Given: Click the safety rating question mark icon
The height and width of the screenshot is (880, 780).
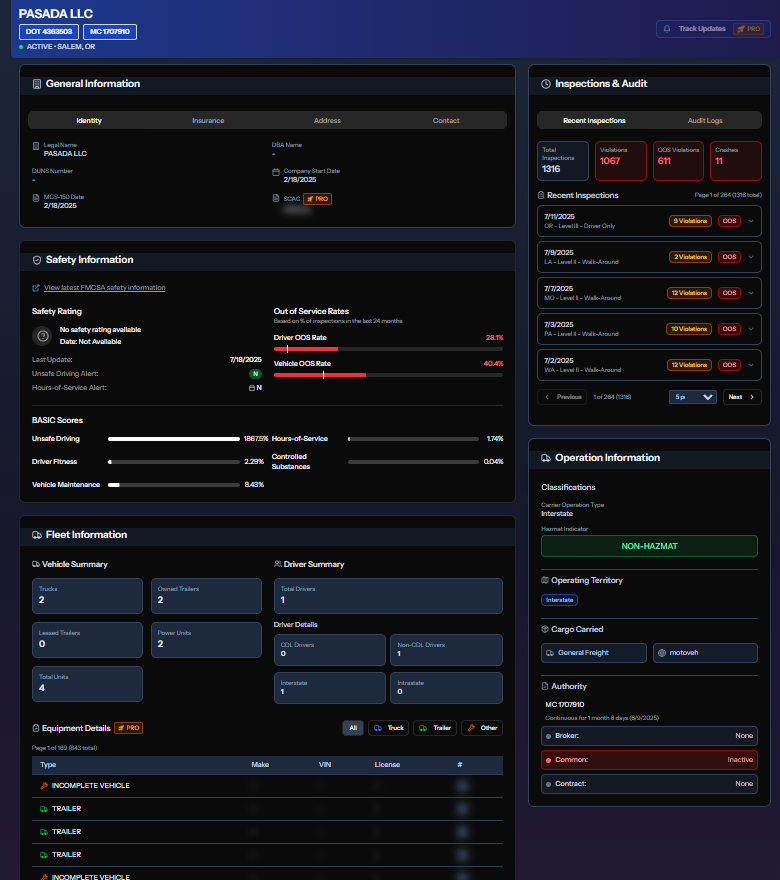Looking at the screenshot, I should point(43,336).
